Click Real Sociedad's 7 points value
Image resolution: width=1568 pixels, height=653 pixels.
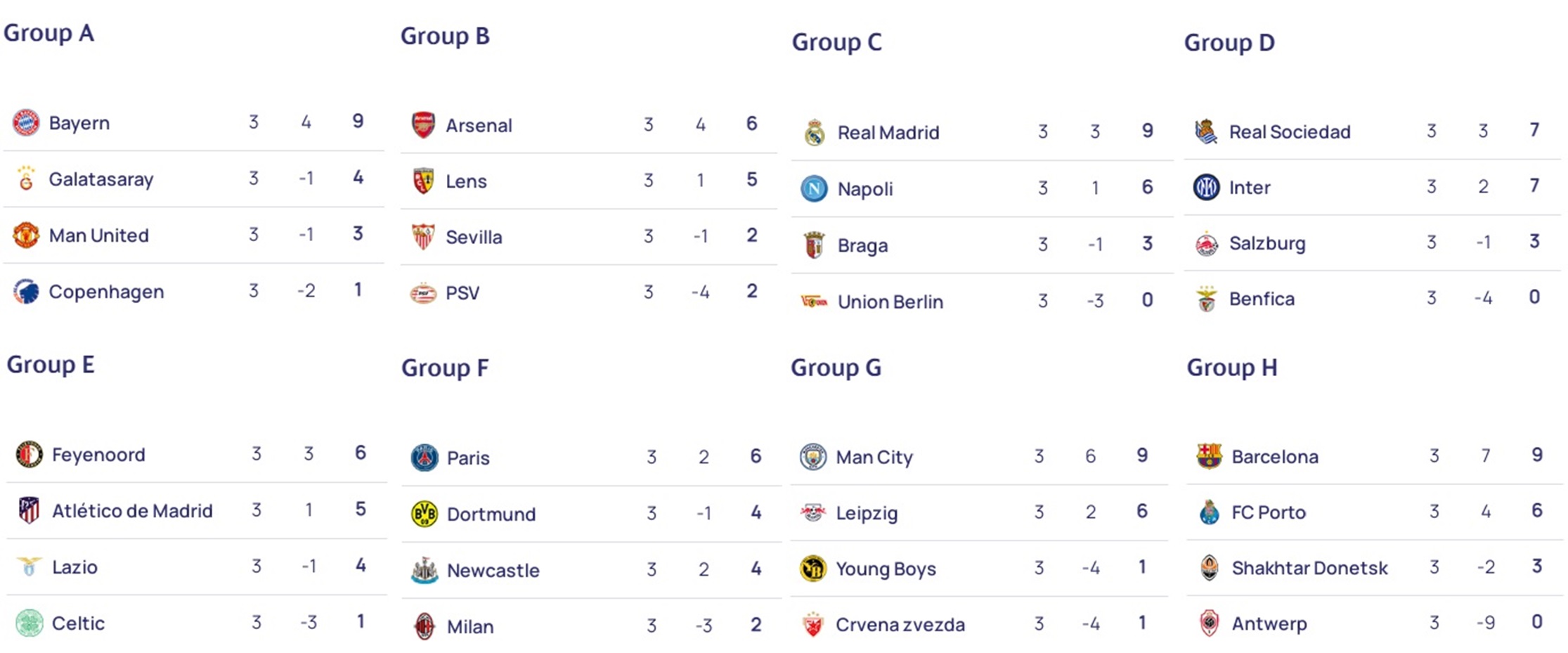[1534, 131]
